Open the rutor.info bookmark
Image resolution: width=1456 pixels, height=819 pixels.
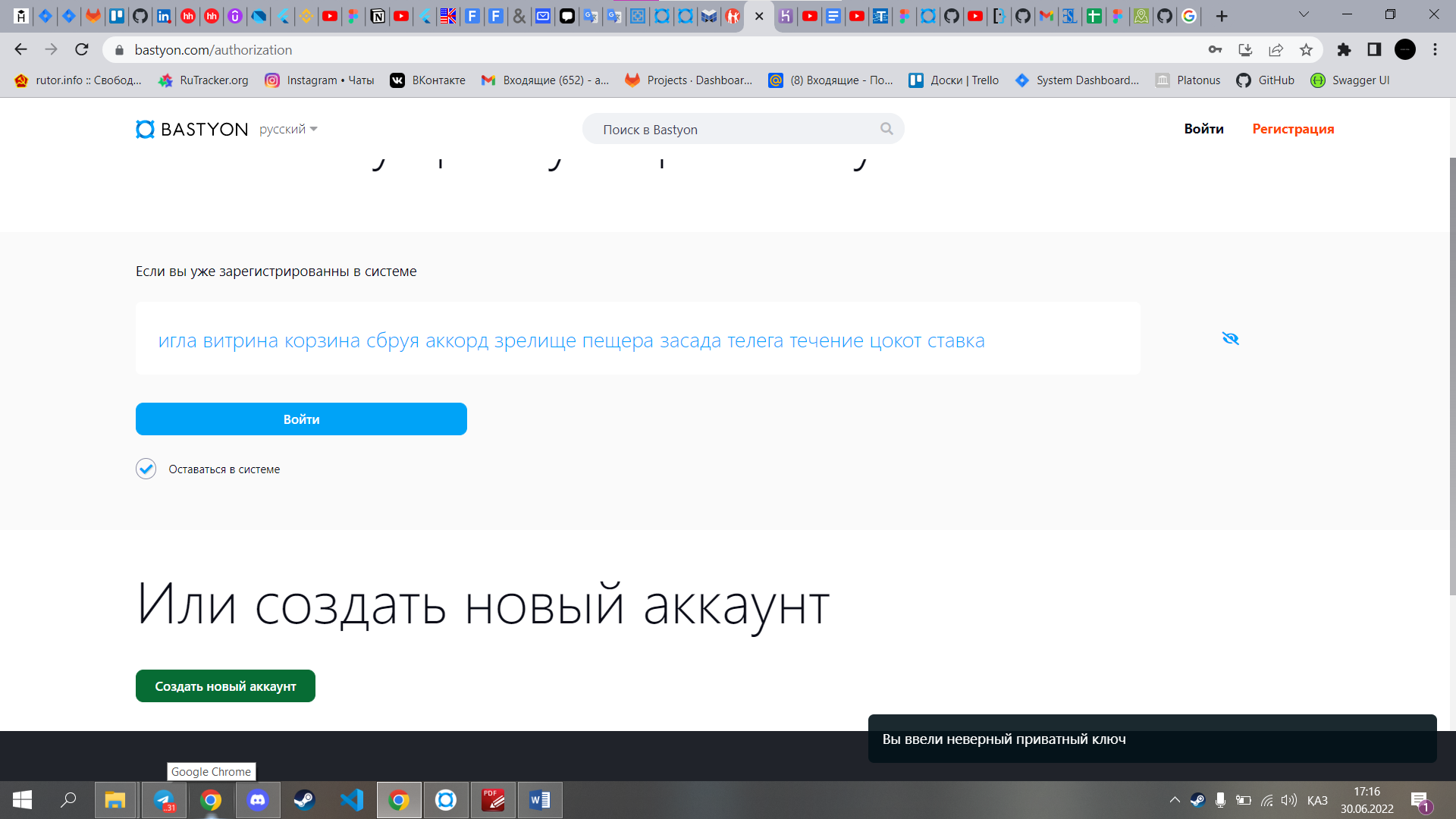pyautogui.click(x=78, y=80)
